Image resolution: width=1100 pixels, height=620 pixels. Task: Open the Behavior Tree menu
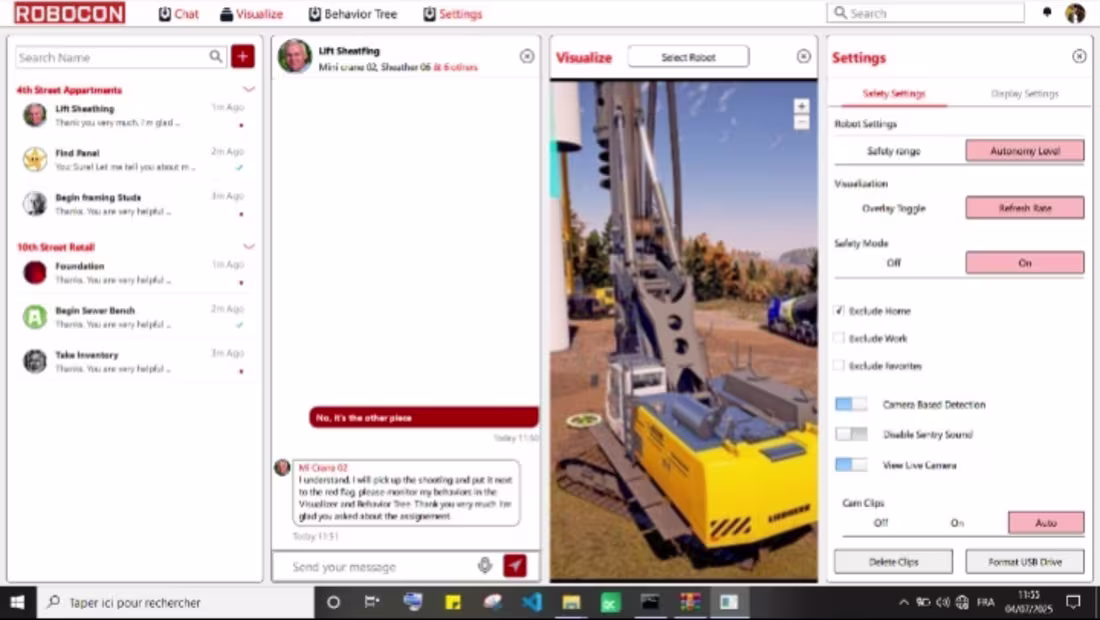[x=353, y=14]
